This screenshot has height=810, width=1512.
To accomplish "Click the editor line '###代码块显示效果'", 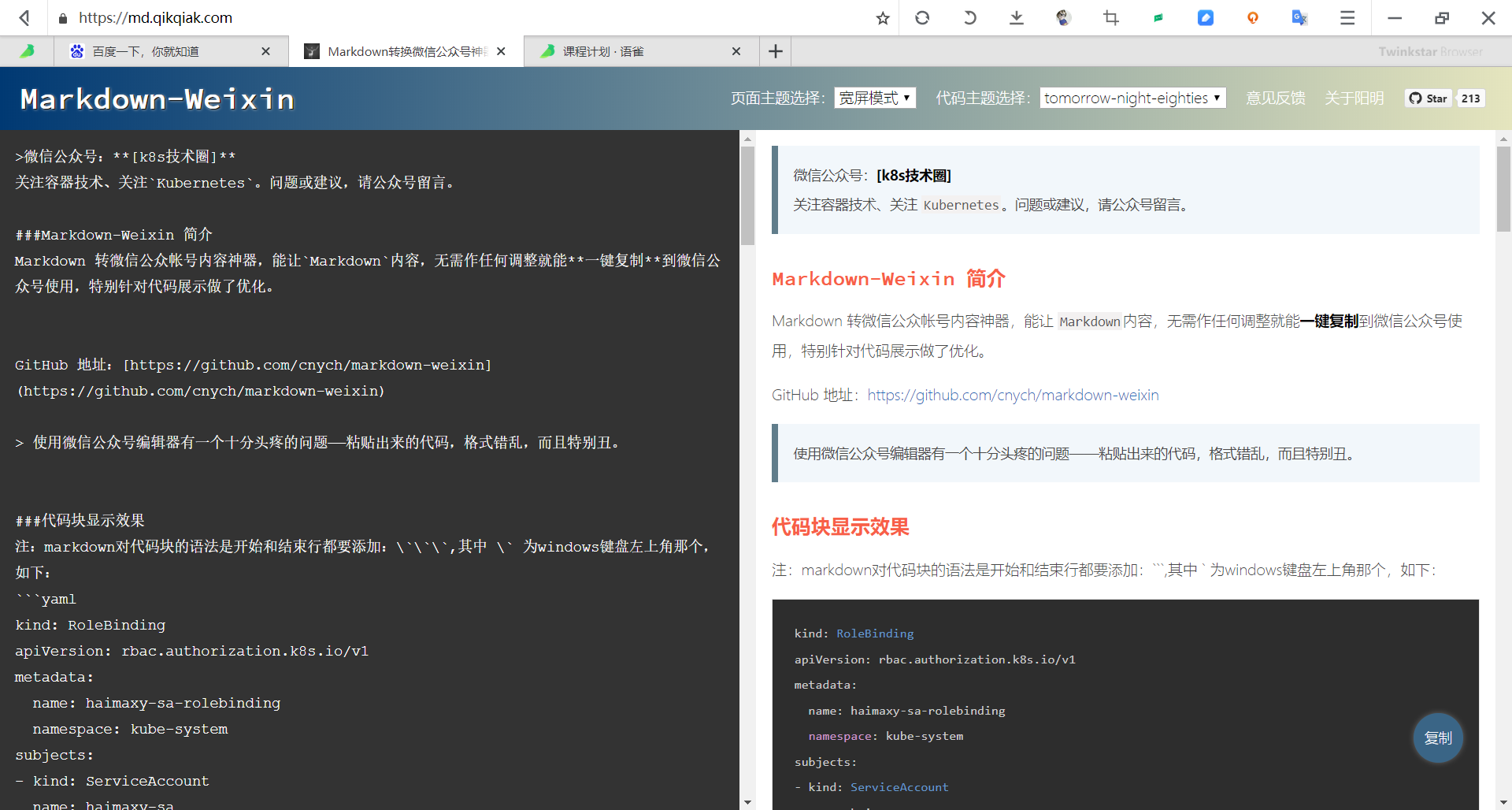I will (80, 521).
